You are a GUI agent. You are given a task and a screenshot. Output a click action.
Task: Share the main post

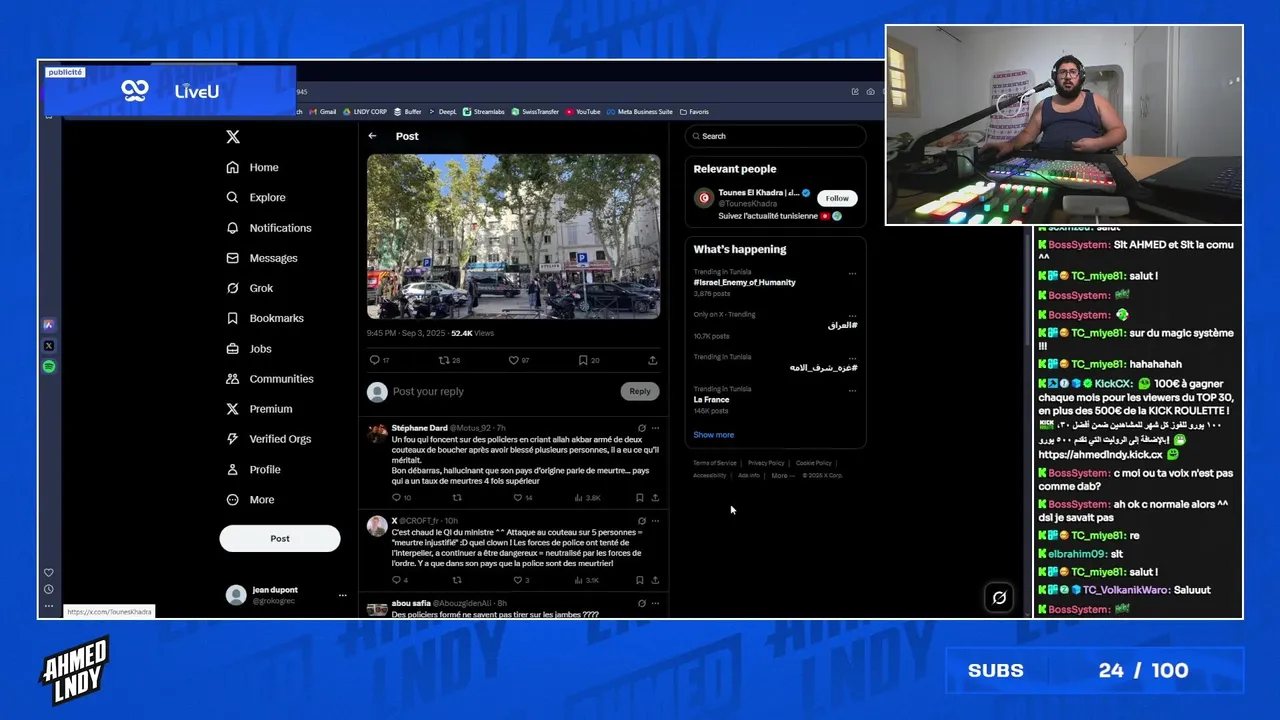653,360
